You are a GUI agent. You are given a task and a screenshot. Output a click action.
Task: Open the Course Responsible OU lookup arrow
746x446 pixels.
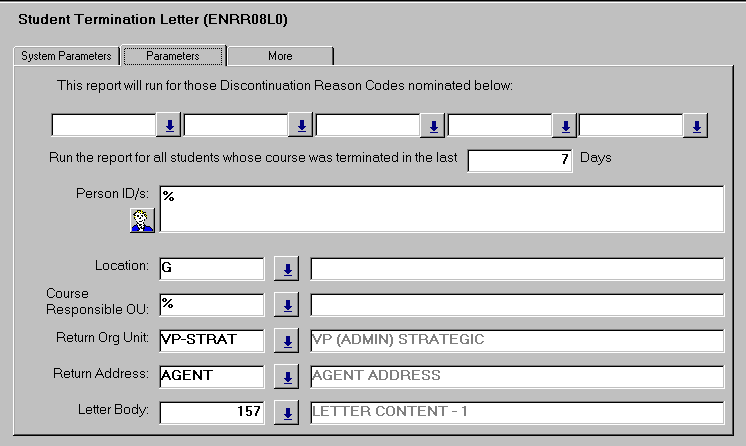[287, 305]
